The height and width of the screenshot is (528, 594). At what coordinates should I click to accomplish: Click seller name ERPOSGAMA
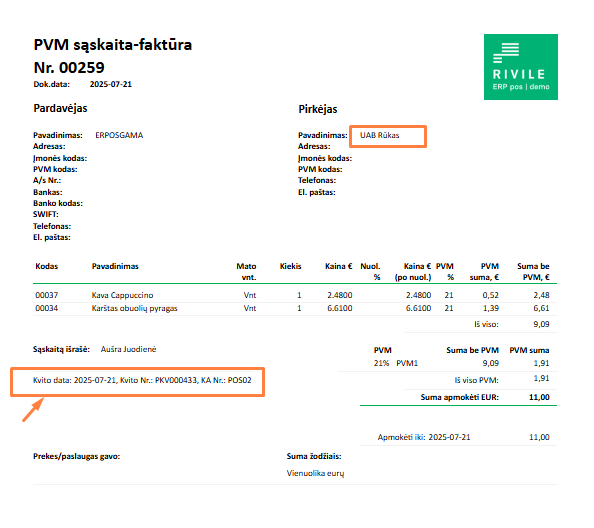pos(119,135)
